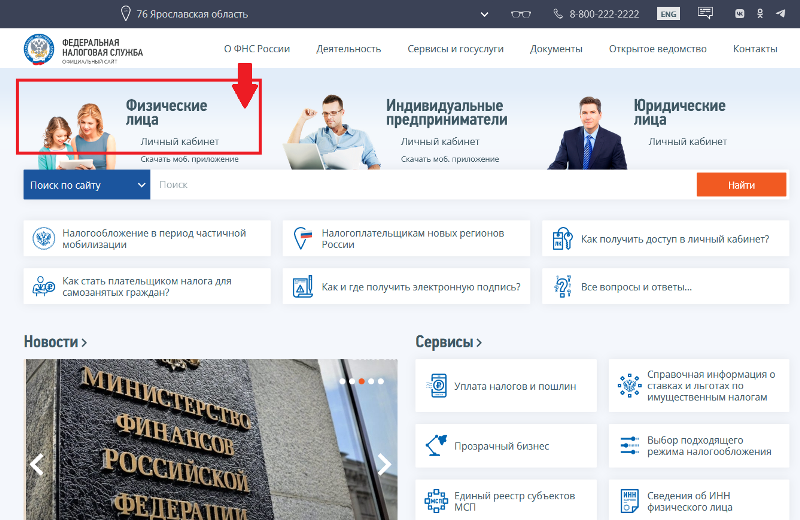Click the phone handset icon
800x520 pixels.
coord(558,14)
